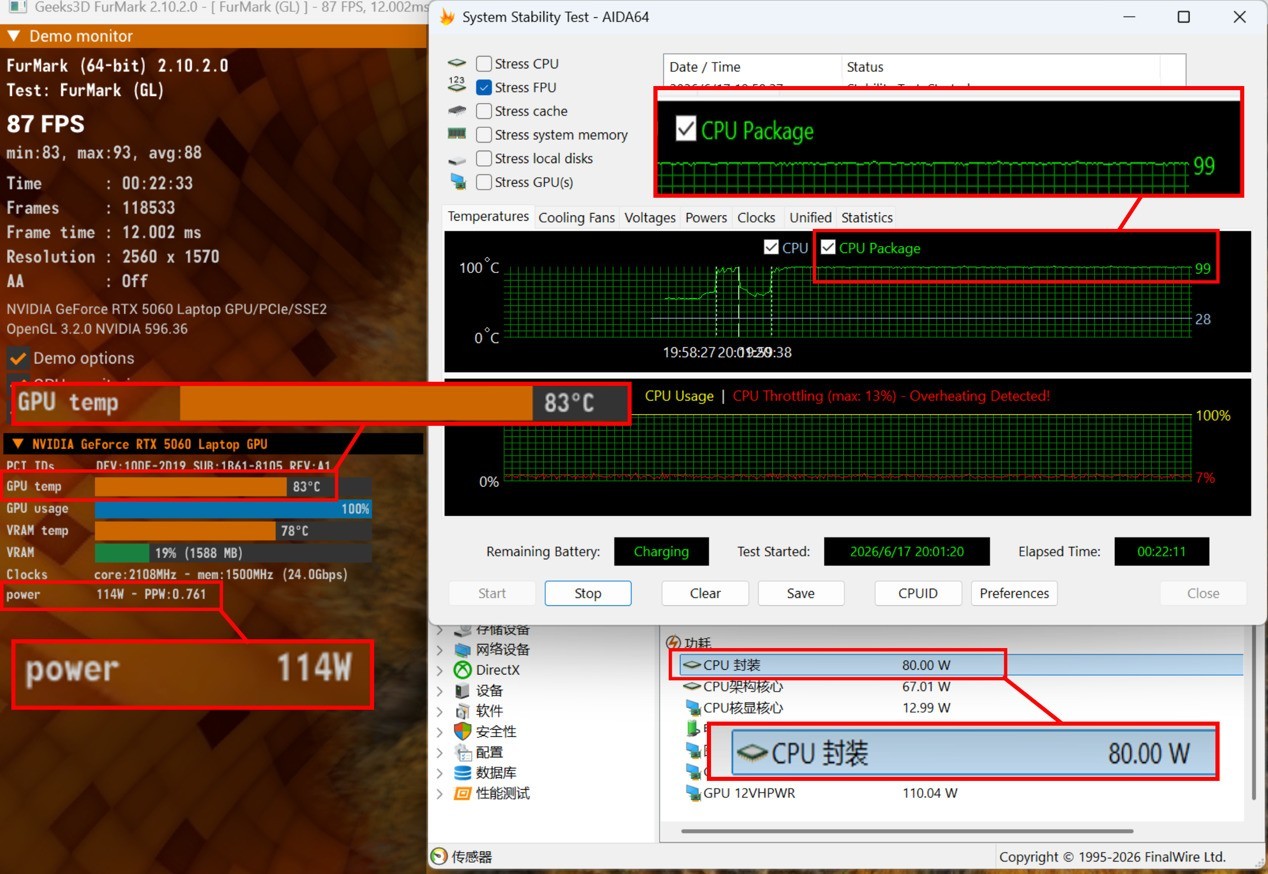Uncheck the Stress FPU checkbox
This screenshot has width=1268, height=874.
click(x=484, y=87)
